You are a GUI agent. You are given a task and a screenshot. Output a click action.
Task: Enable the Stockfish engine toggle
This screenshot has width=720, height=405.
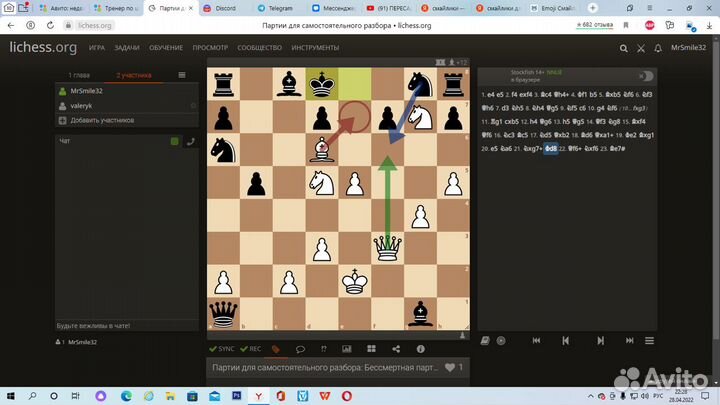(645, 76)
